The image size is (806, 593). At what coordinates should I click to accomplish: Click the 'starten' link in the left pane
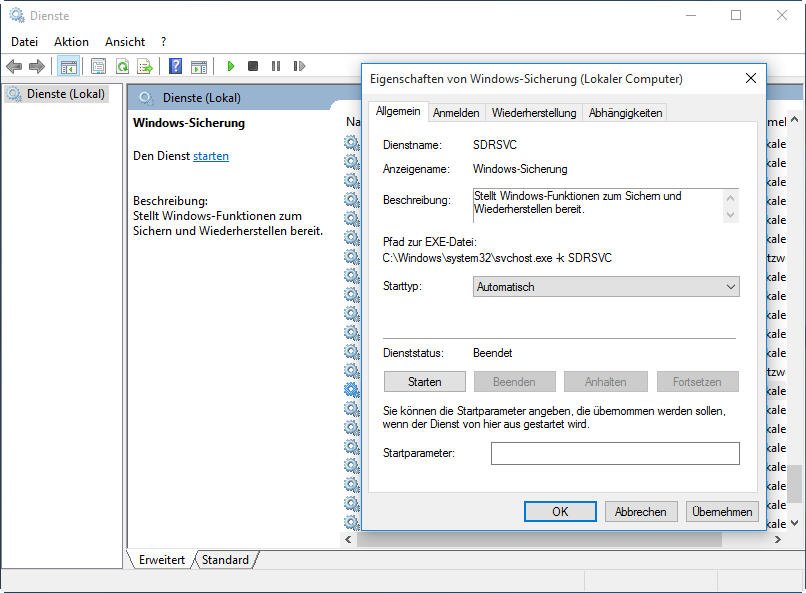click(x=211, y=156)
